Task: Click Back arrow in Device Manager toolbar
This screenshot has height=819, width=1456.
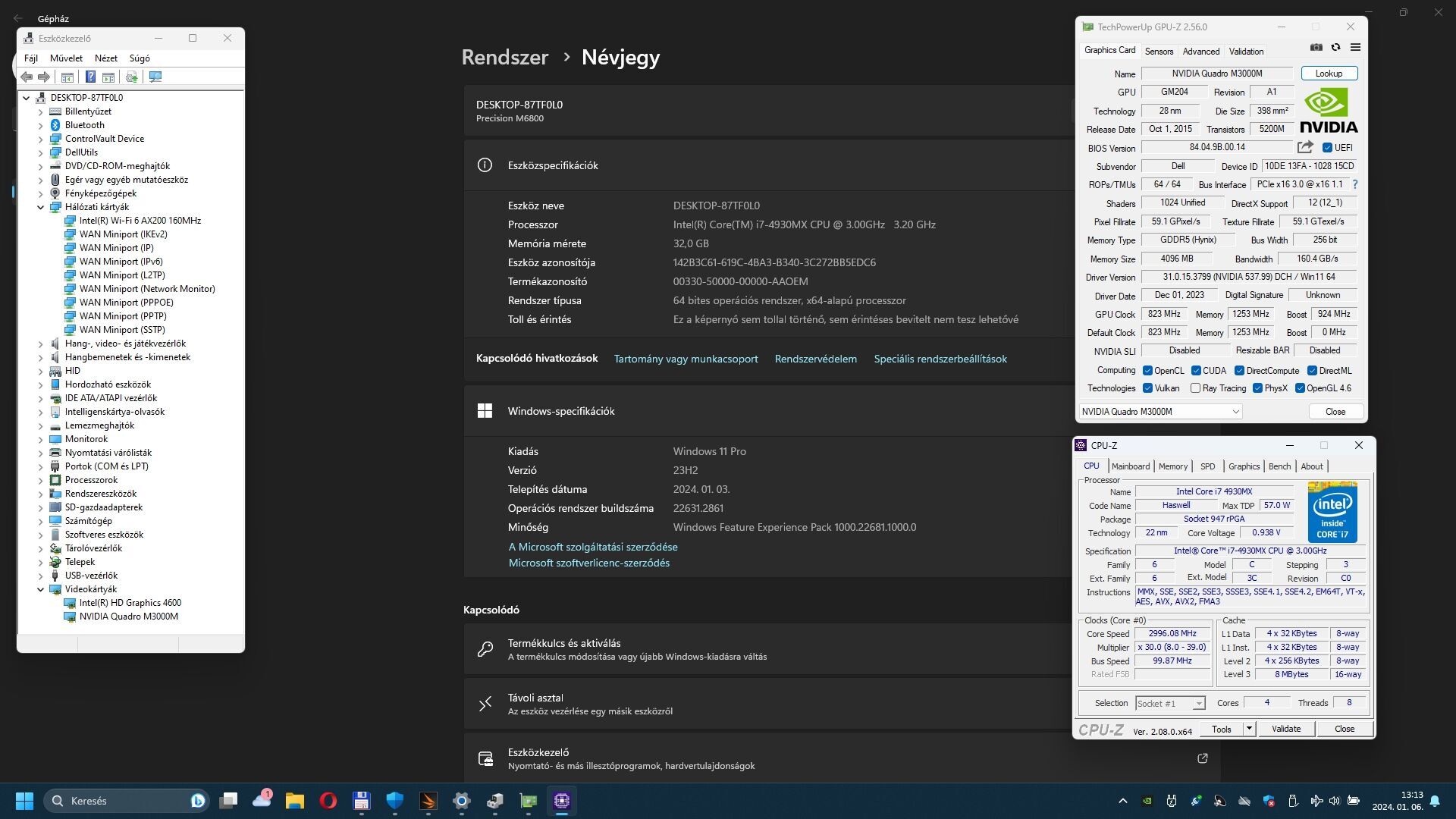Action: pos(27,77)
